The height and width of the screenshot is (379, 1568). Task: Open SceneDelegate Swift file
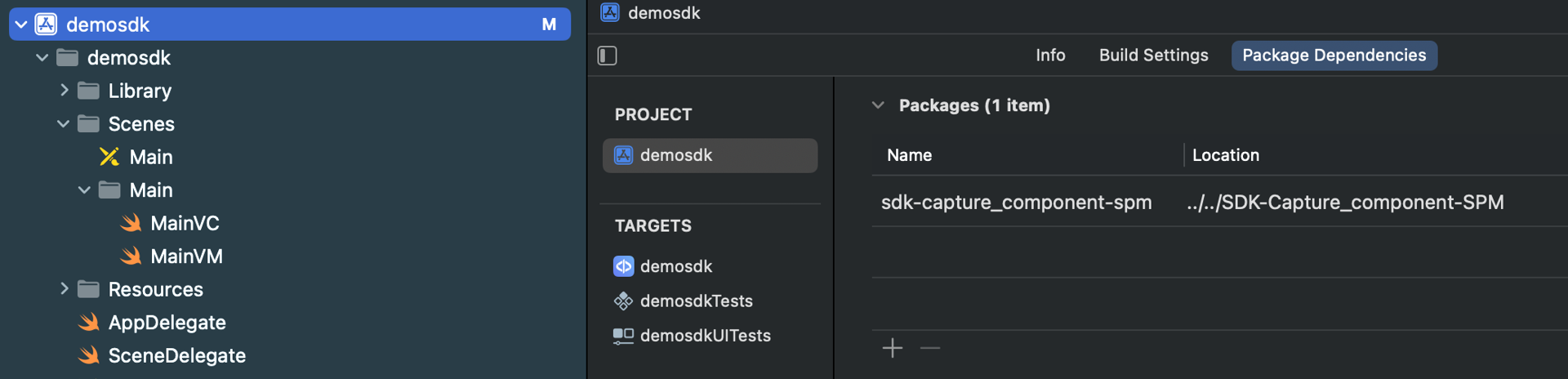[x=162, y=356]
